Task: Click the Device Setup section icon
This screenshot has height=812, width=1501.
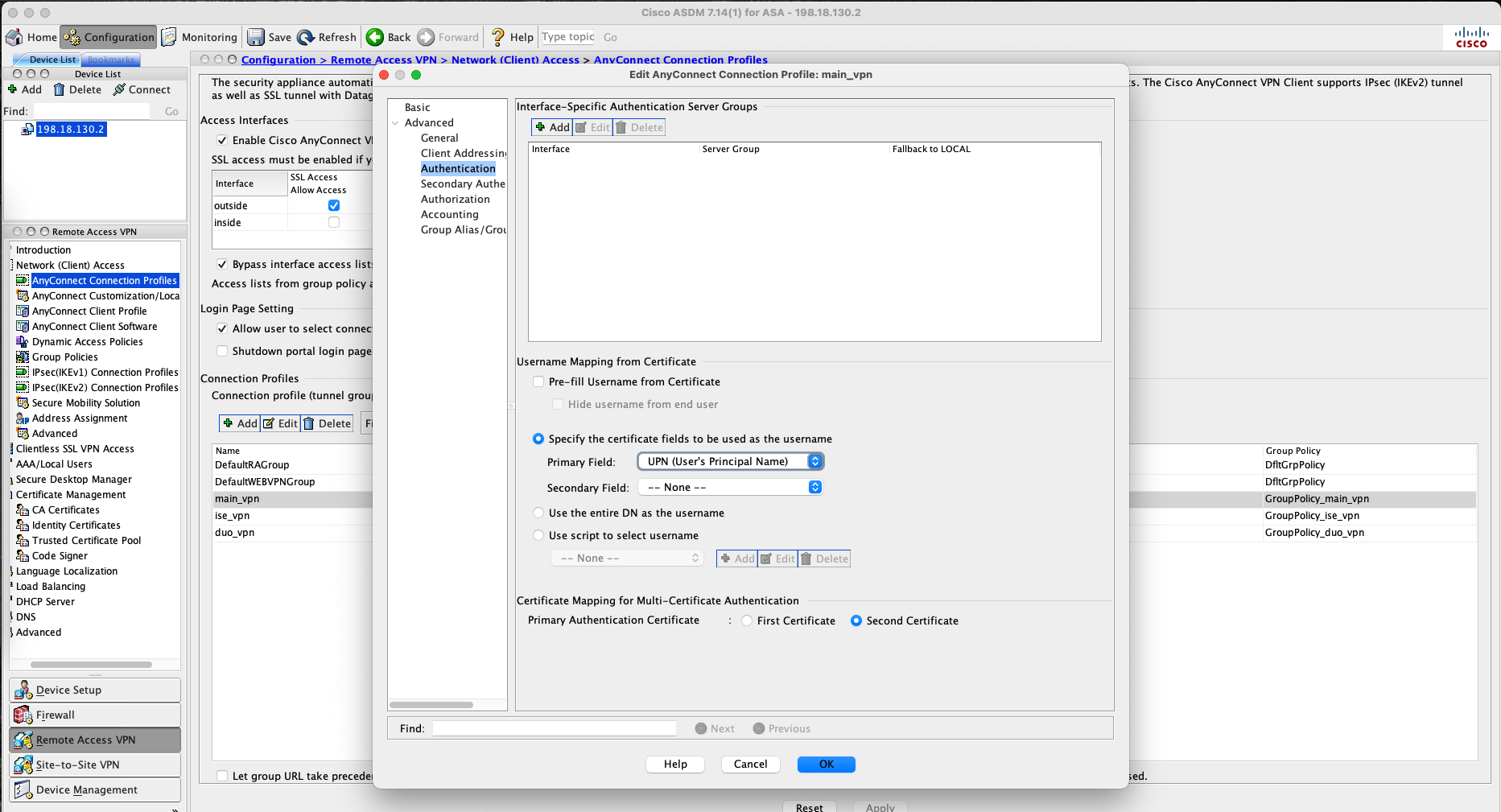Action: pyautogui.click(x=23, y=690)
